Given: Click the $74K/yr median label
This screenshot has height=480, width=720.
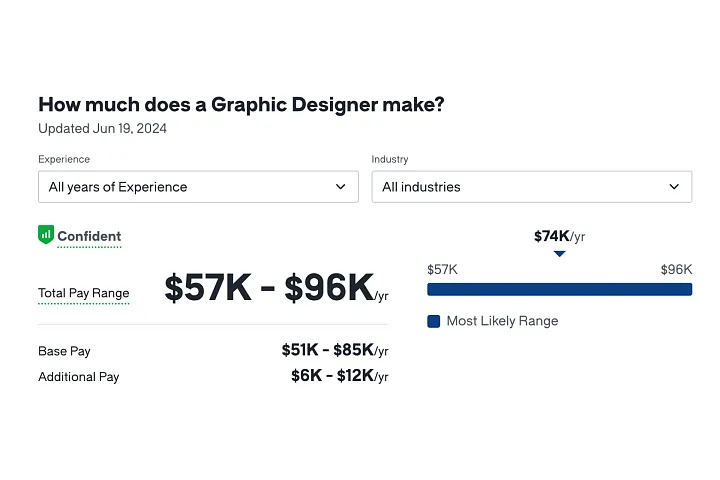Looking at the screenshot, I should coord(559,236).
